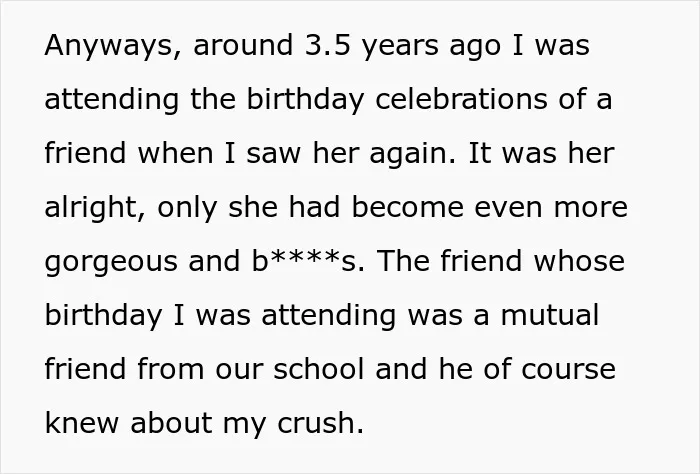Click the word "saw" in the third line

274,154
